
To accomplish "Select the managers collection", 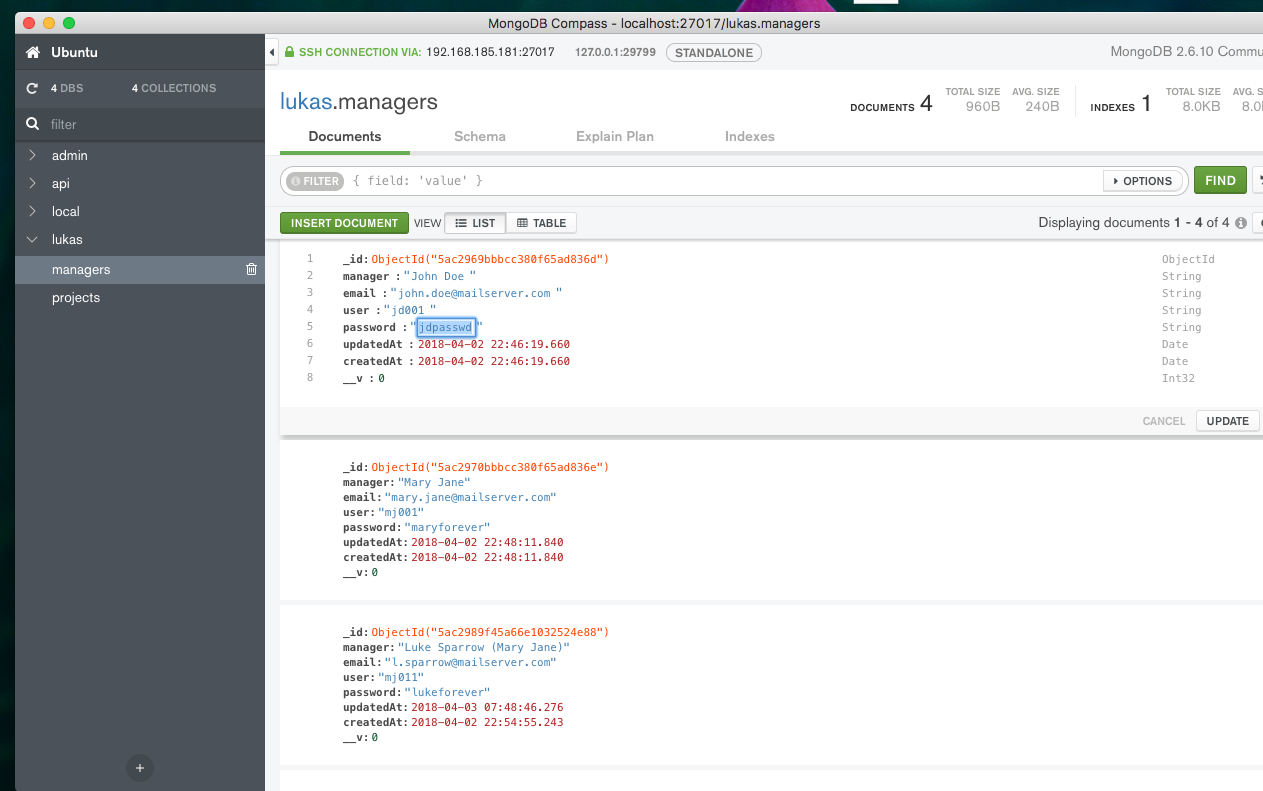I will pos(140,269).
